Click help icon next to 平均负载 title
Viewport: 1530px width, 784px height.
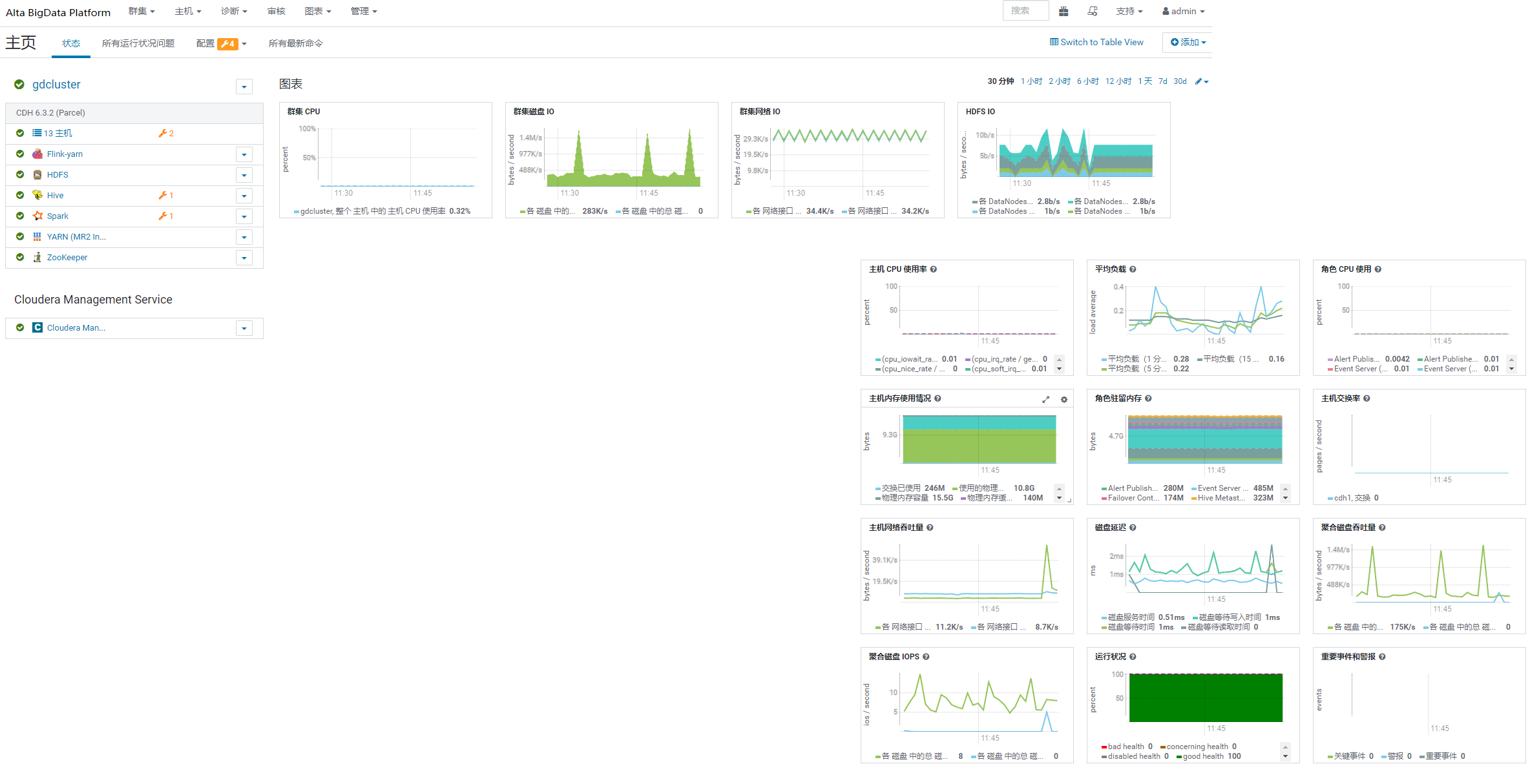tap(1133, 269)
